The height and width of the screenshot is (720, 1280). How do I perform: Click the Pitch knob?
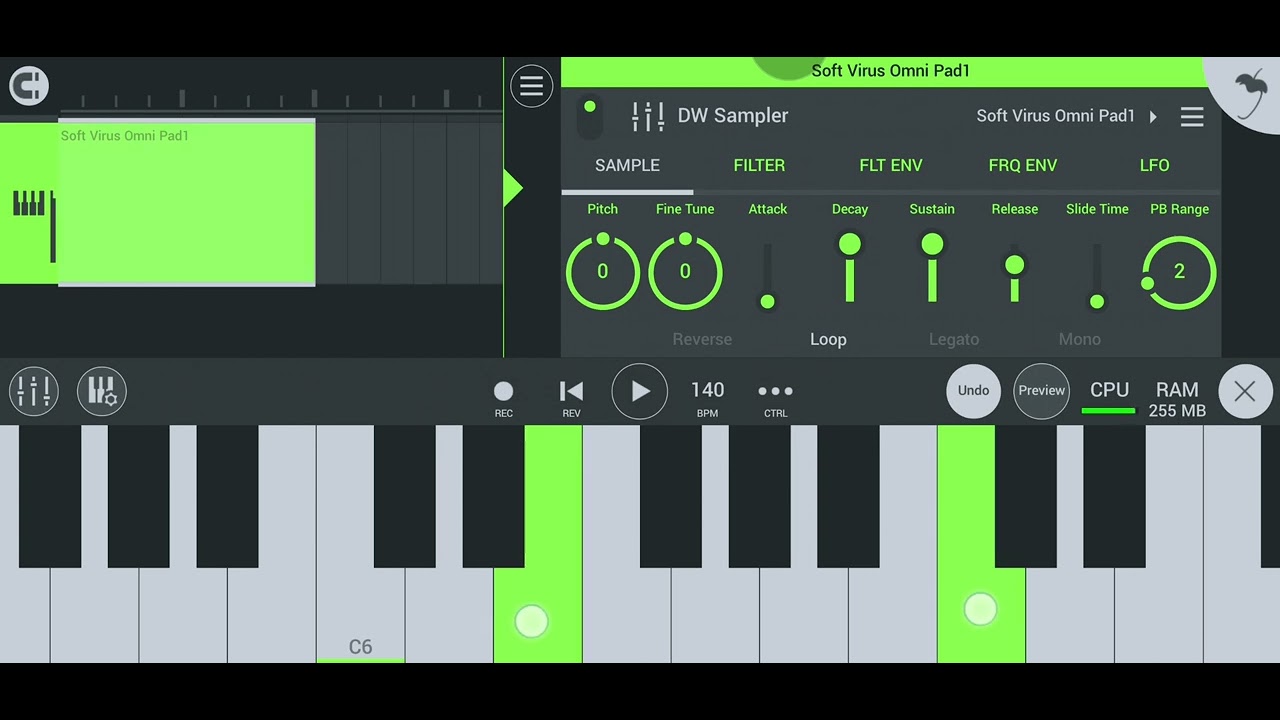click(x=602, y=271)
